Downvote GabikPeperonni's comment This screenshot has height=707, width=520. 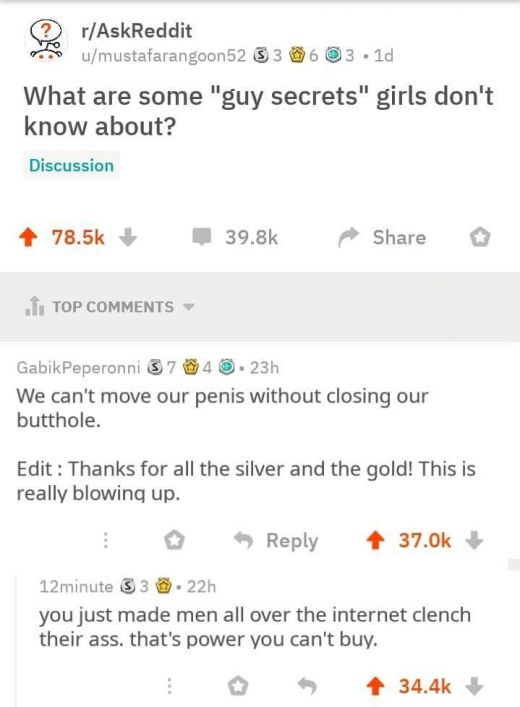click(474, 540)
